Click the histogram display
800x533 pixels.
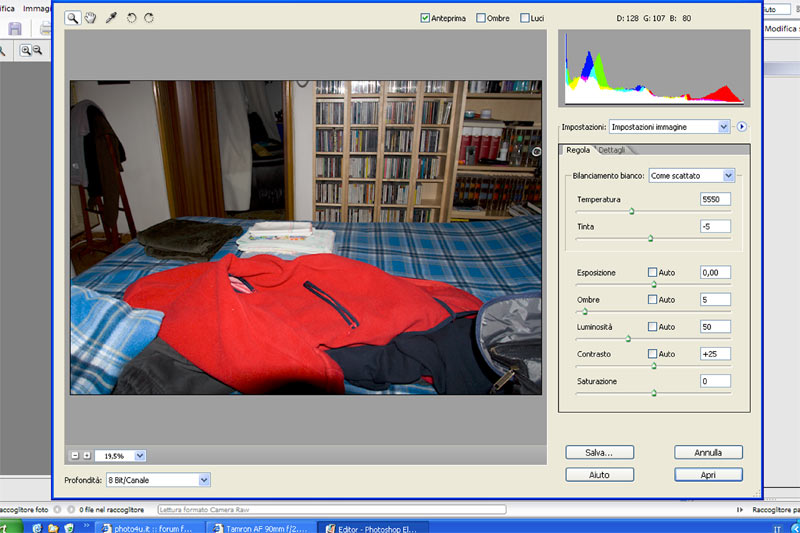tap(654, 68)
